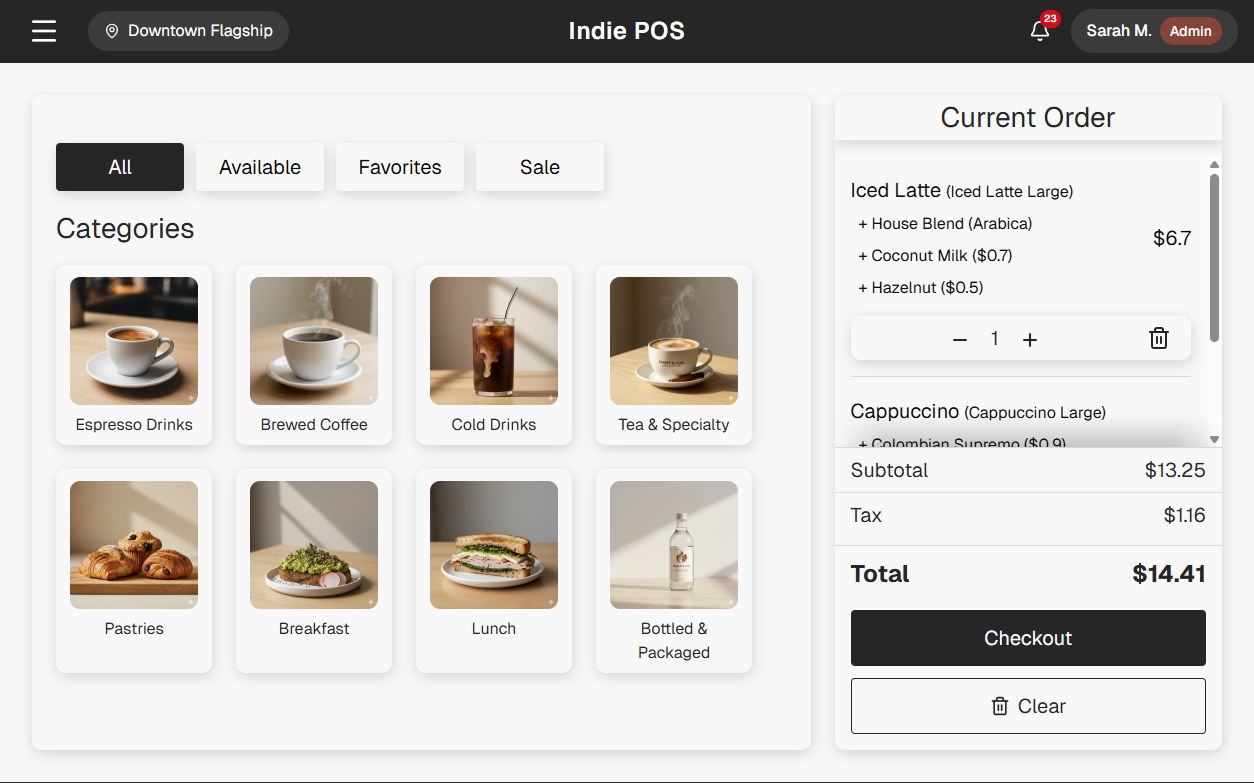Select the All filter tab
This screenshot has width=1254, height=783.
(x=120, y=167)
